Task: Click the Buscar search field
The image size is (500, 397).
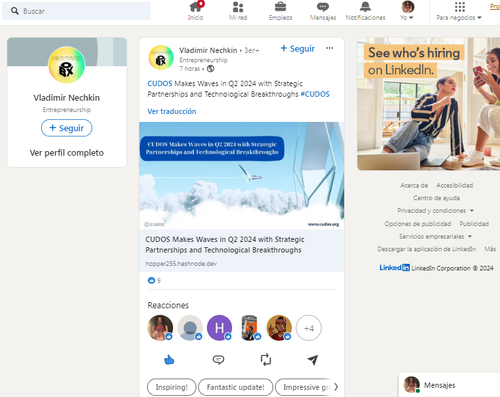Action: point(76,11)
